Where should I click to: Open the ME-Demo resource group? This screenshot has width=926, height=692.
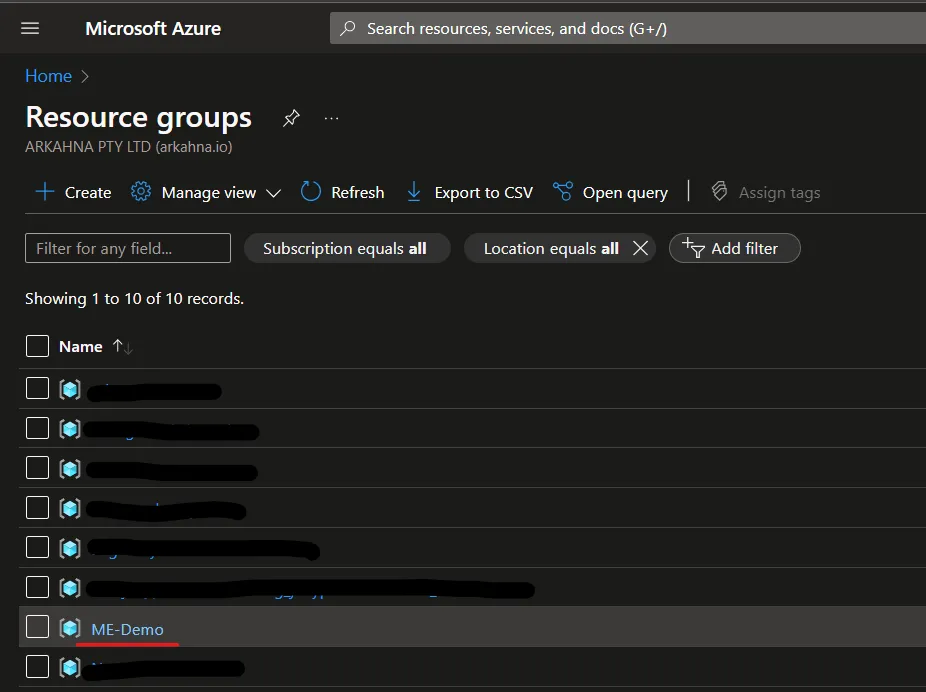[128, 629]
